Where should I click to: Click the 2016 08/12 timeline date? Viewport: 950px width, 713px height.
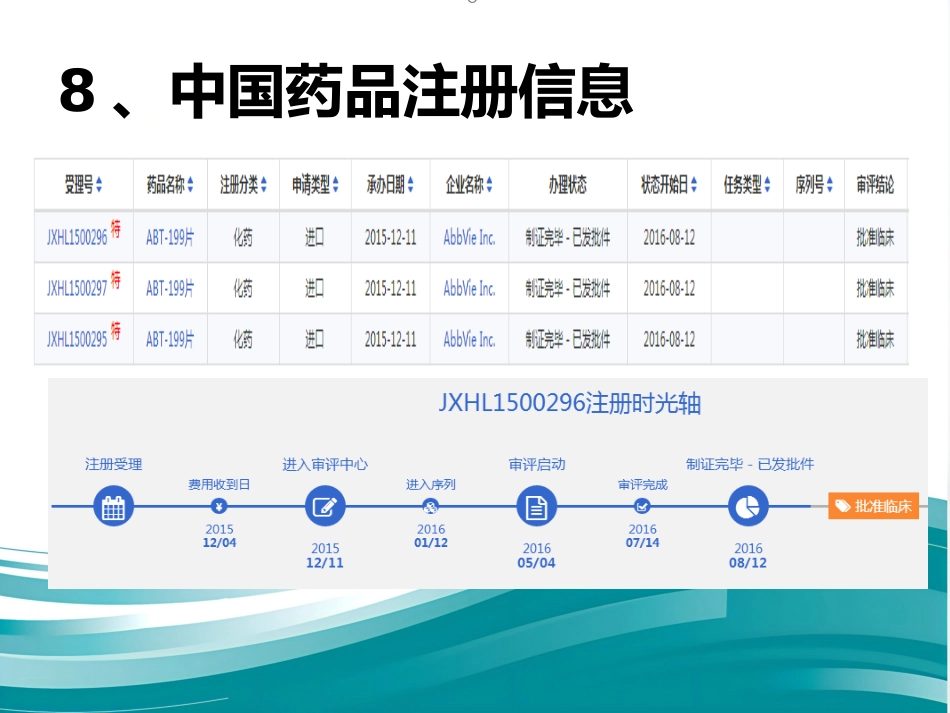tap(748, 555)
